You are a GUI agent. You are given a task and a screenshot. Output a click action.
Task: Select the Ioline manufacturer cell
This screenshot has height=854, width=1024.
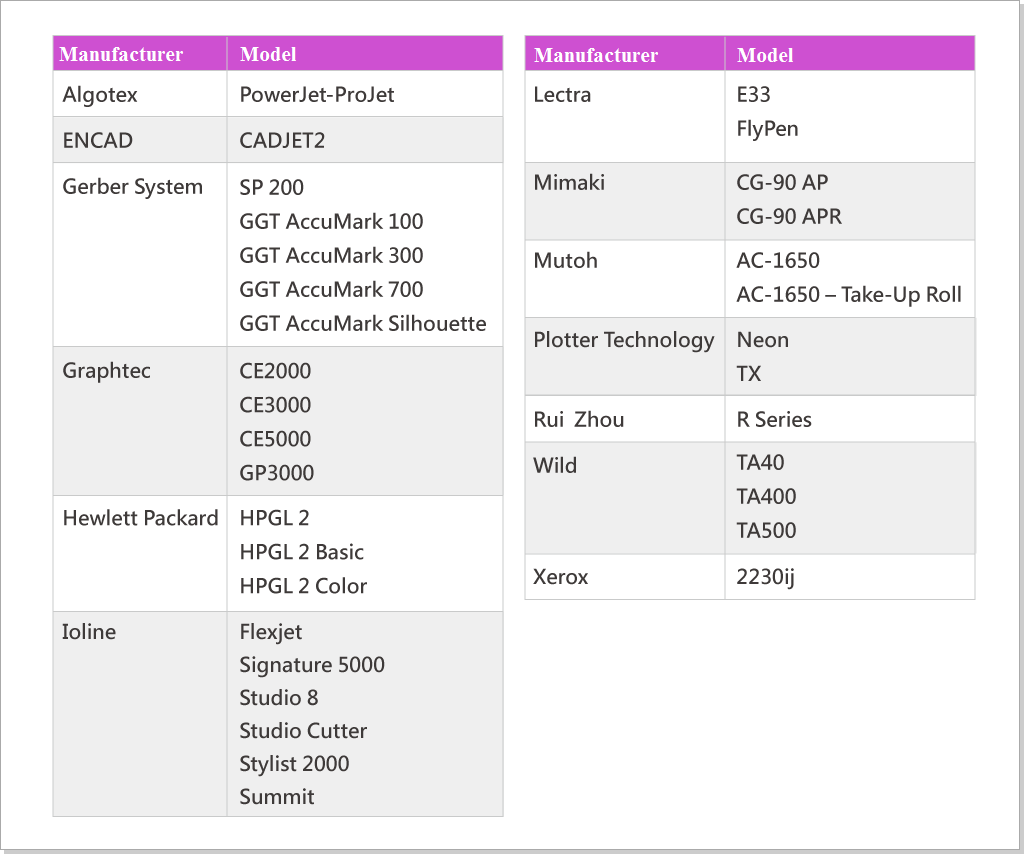tap(89, 632)
